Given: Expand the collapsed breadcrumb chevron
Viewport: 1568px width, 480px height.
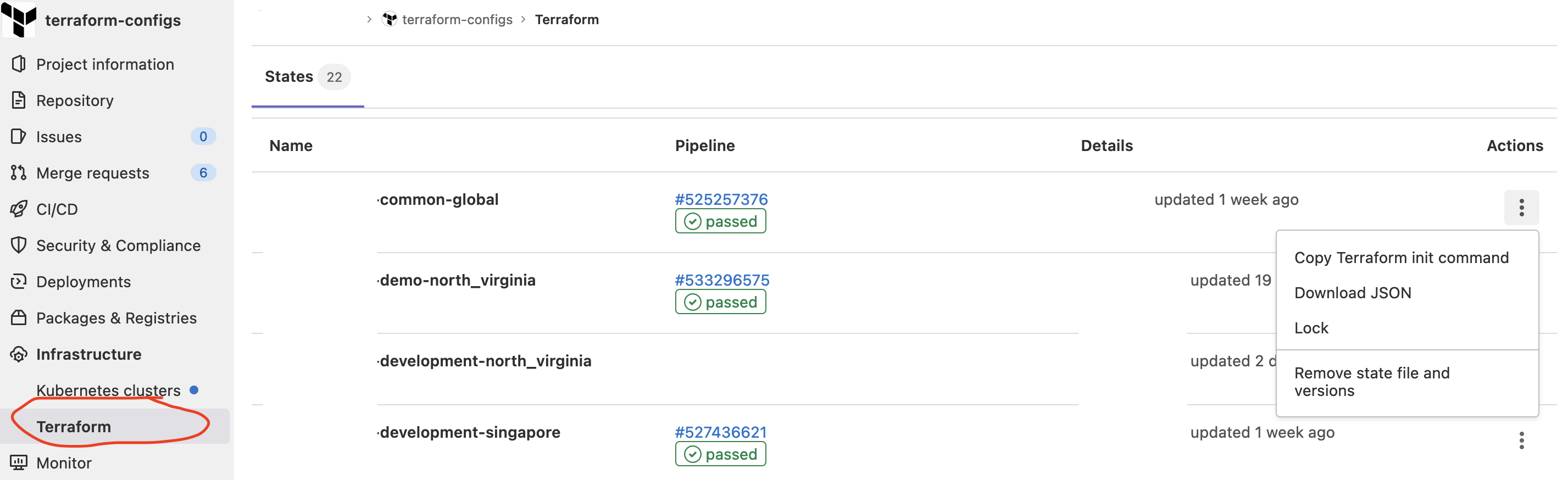Looking at the screenshot, I should tap(369, 19).
